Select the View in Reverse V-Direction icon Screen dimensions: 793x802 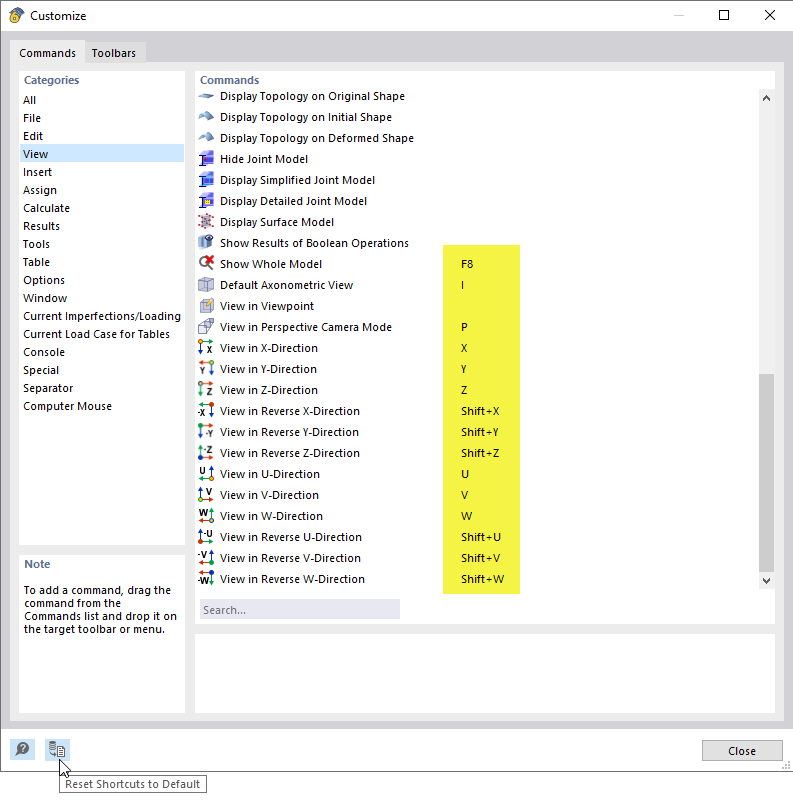(206, 557)
